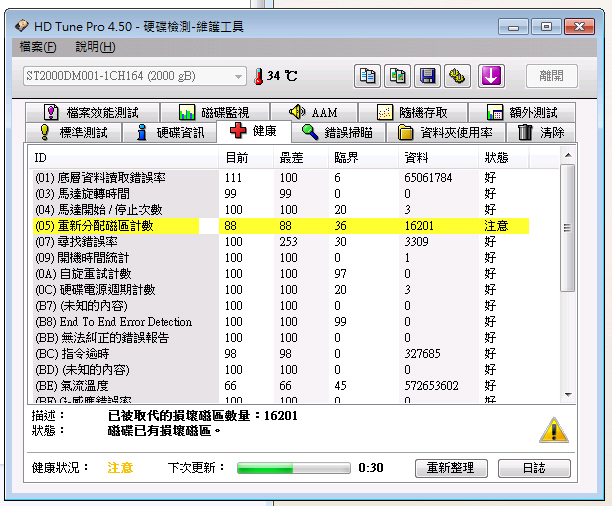Viewport: 612px width, 506px height.
Task: Click the orange 注意 health status text
Action: pos(120,468)
